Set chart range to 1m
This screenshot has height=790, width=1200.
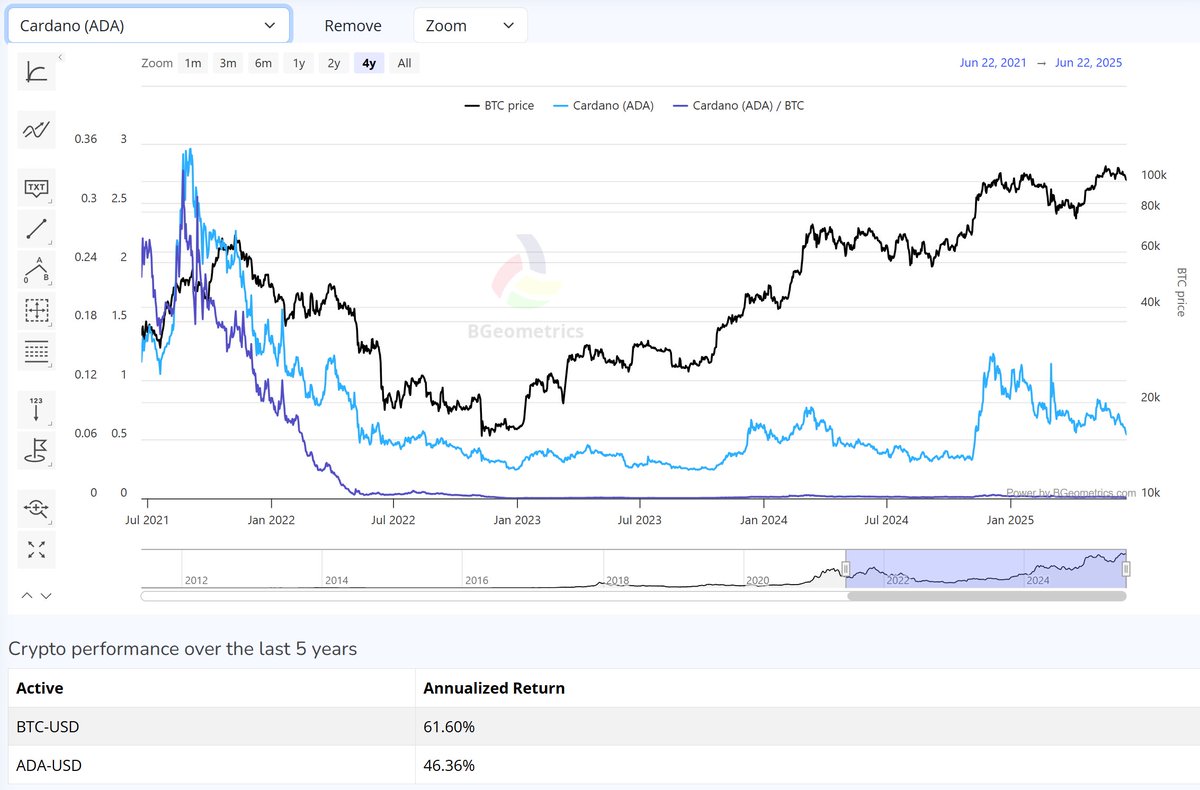(193, 63)
